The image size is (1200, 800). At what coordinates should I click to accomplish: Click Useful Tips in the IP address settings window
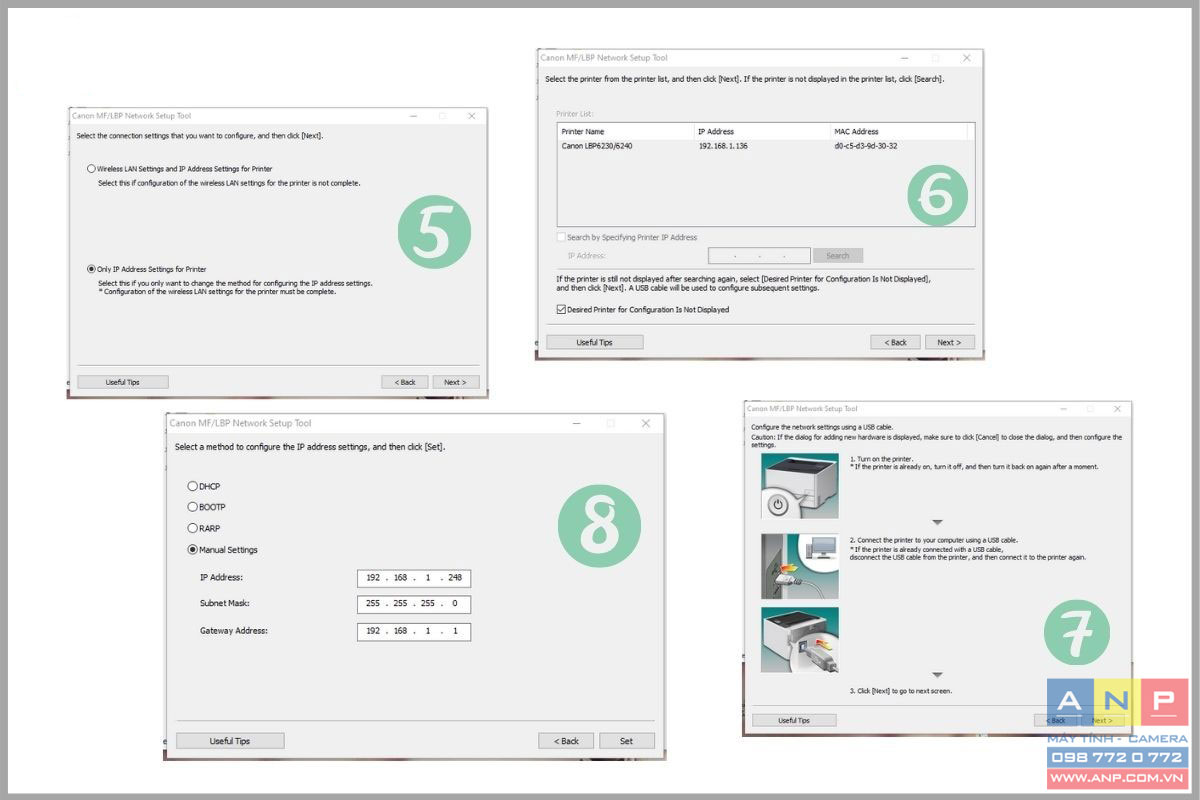230,741
